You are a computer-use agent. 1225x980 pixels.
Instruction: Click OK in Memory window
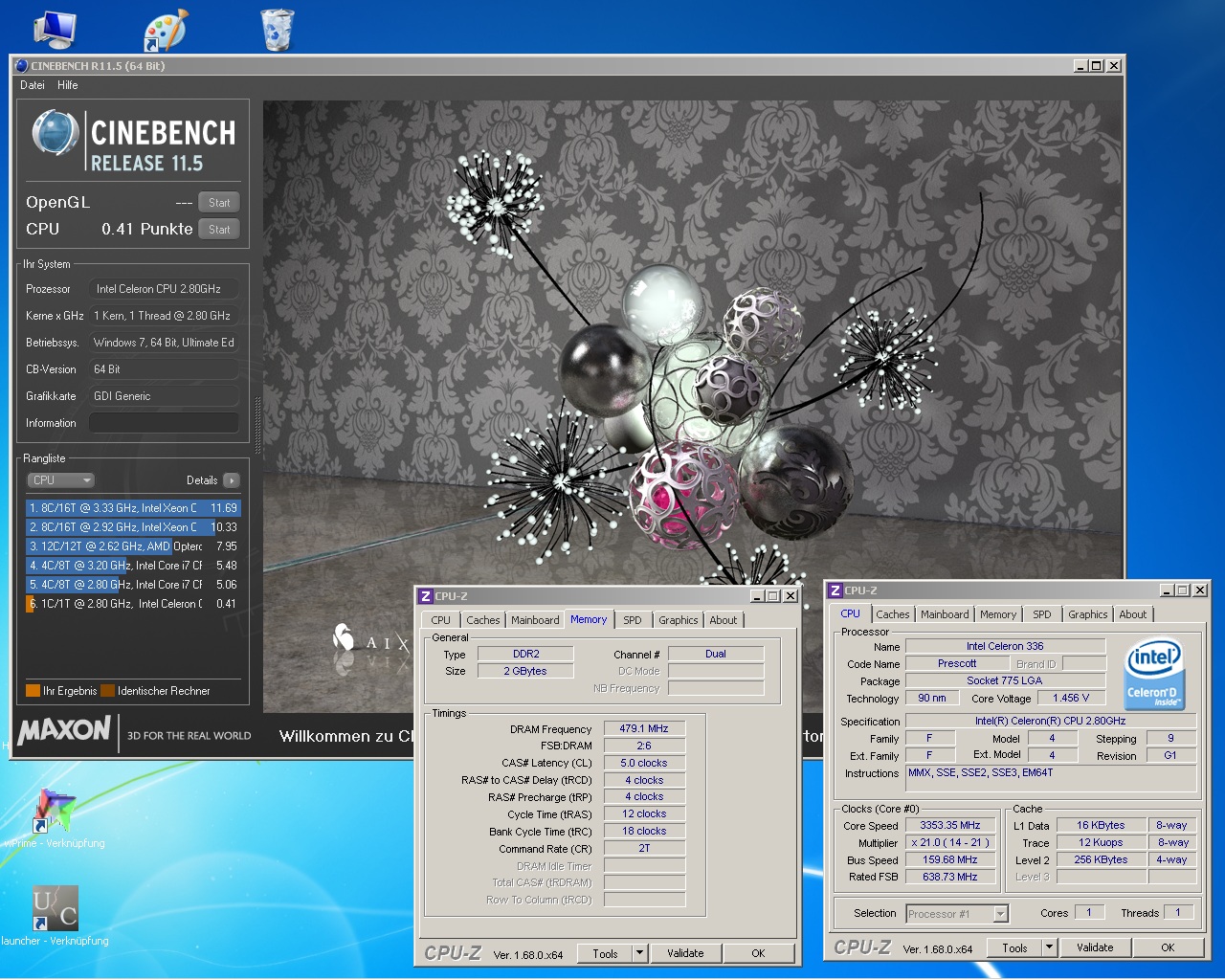coord(758,953)
